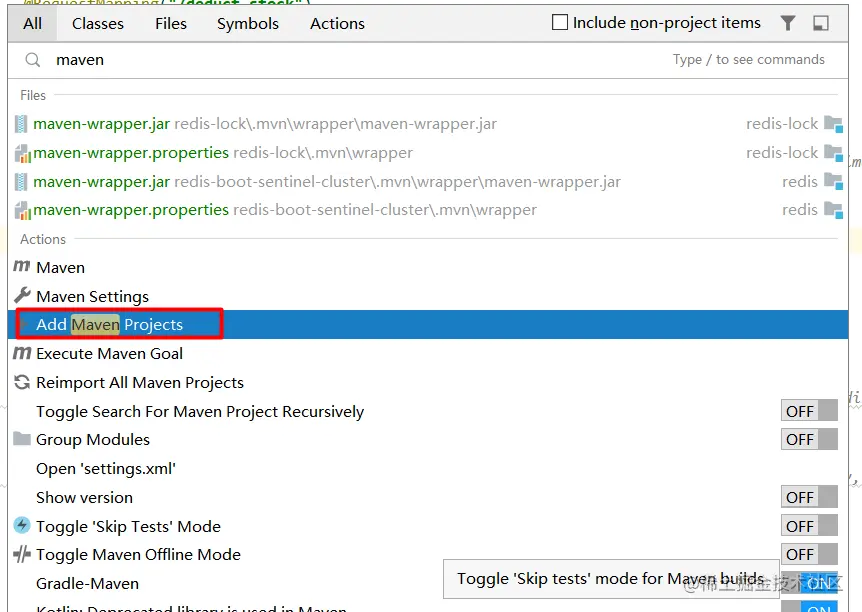The height and width of the screenshot is (612, 862).
Task: Click the Maven 'm' icon
Action: click(x=21, y=267)
